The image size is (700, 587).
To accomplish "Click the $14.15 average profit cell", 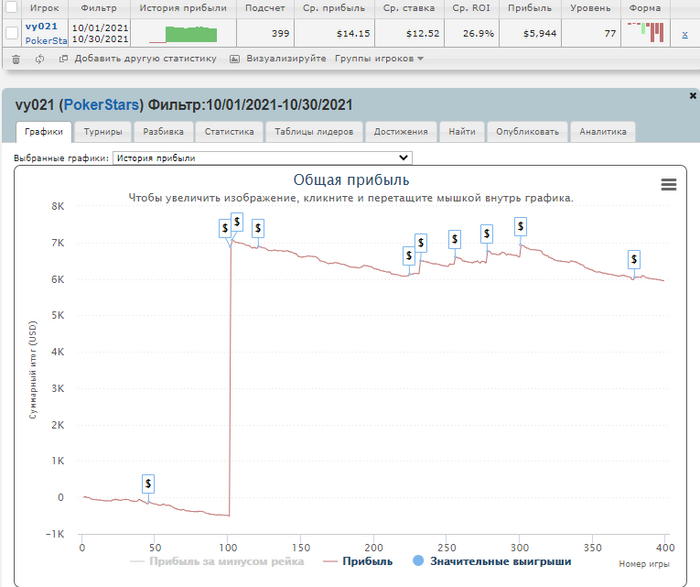I will coord(353,33).
